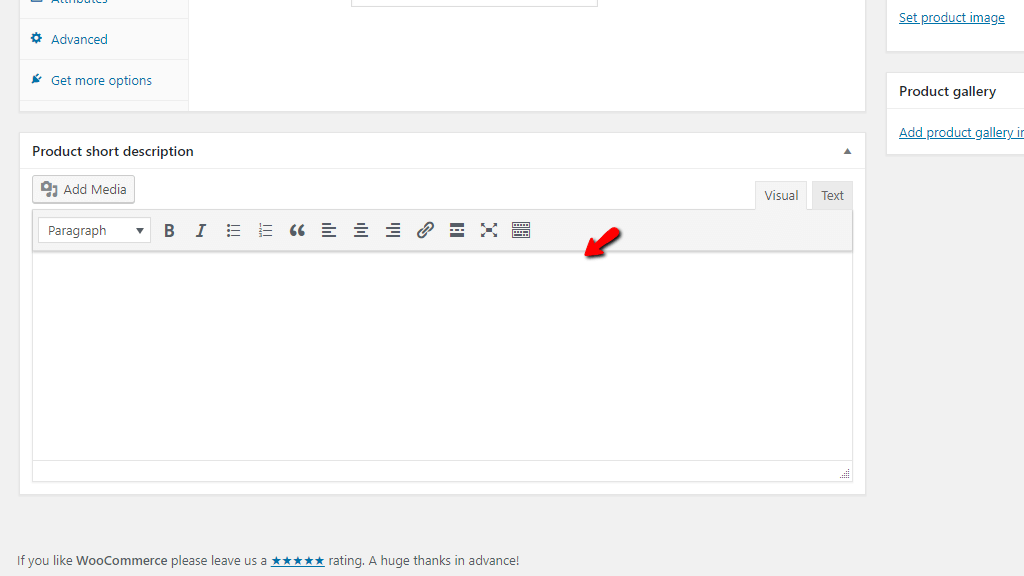Collapse the Product short description panel
The height and width of the screenshot is (576, 1024).
coord(847,152)
